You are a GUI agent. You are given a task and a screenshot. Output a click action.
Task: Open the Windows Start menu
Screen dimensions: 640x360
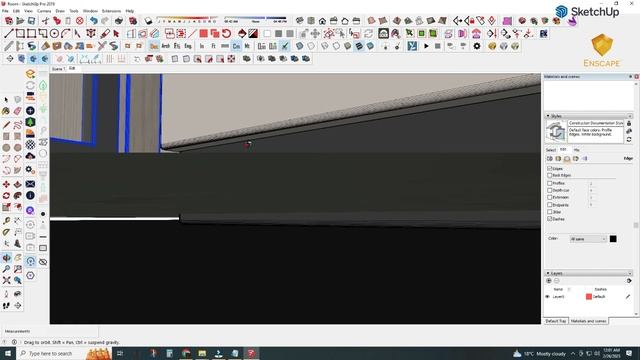click(x=8, y=353)
